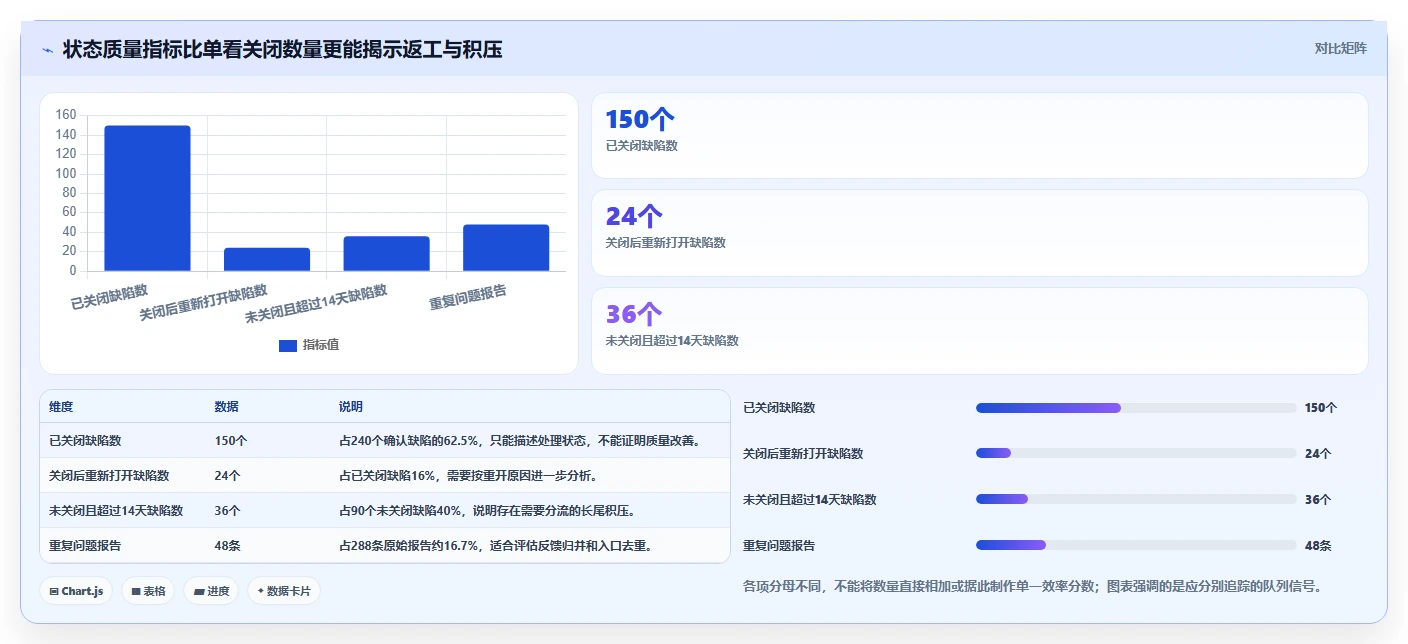The width and height of the screenshot is (1408, 644).
Task: Select the 表格 tag chip
Action: [x=148, y=591]
